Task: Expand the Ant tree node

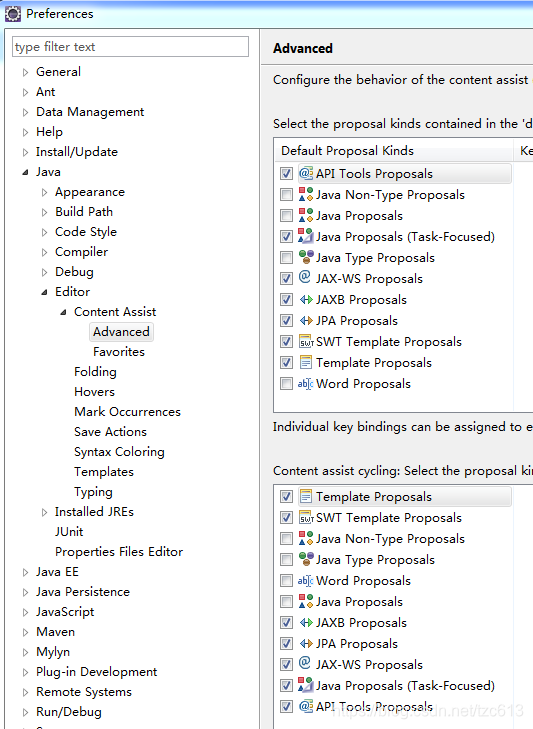Action: [26, 92]
